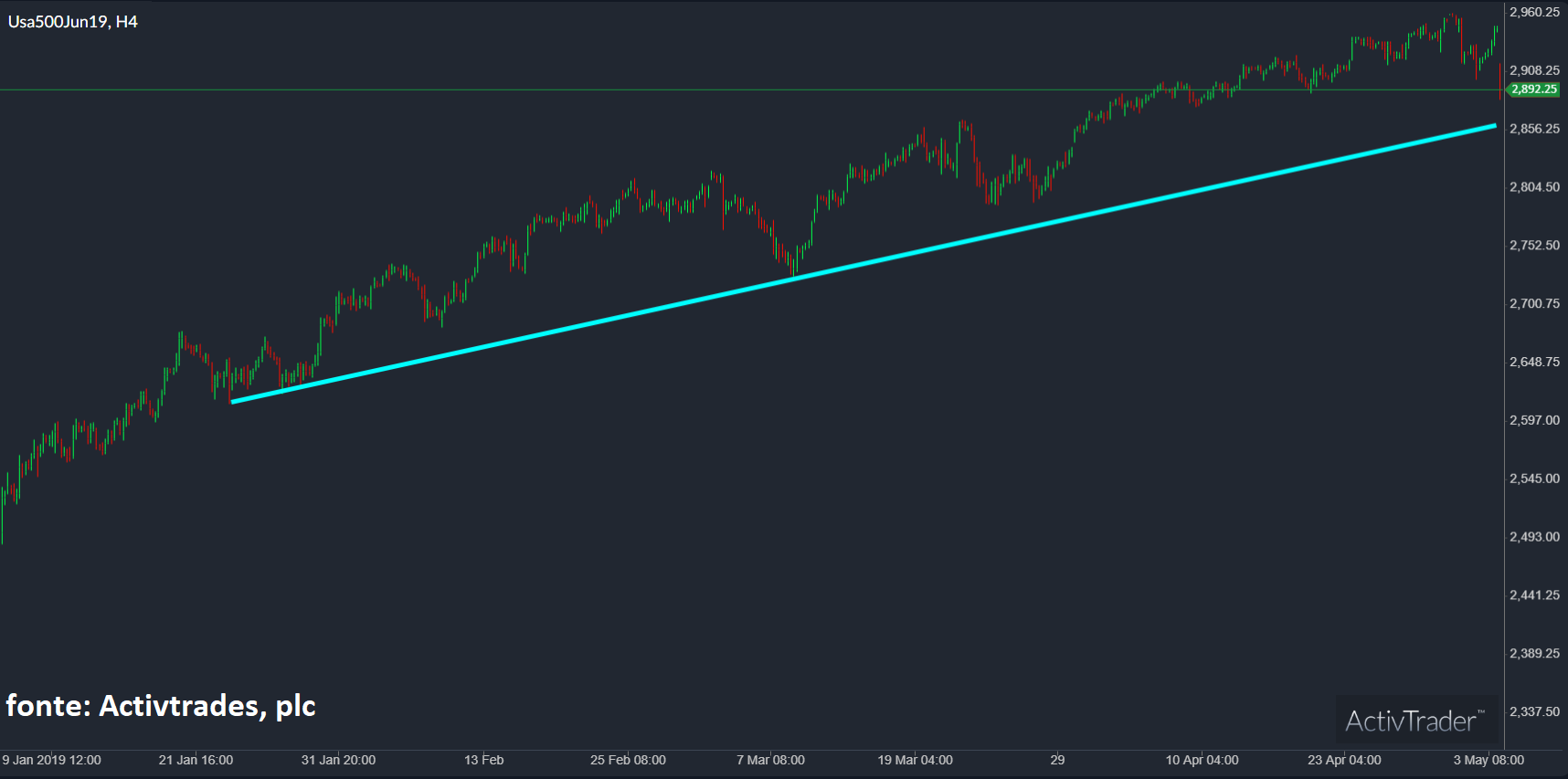
Task: Click the Usa500Jun19, H4 symbol label
Action: point(73,22)
